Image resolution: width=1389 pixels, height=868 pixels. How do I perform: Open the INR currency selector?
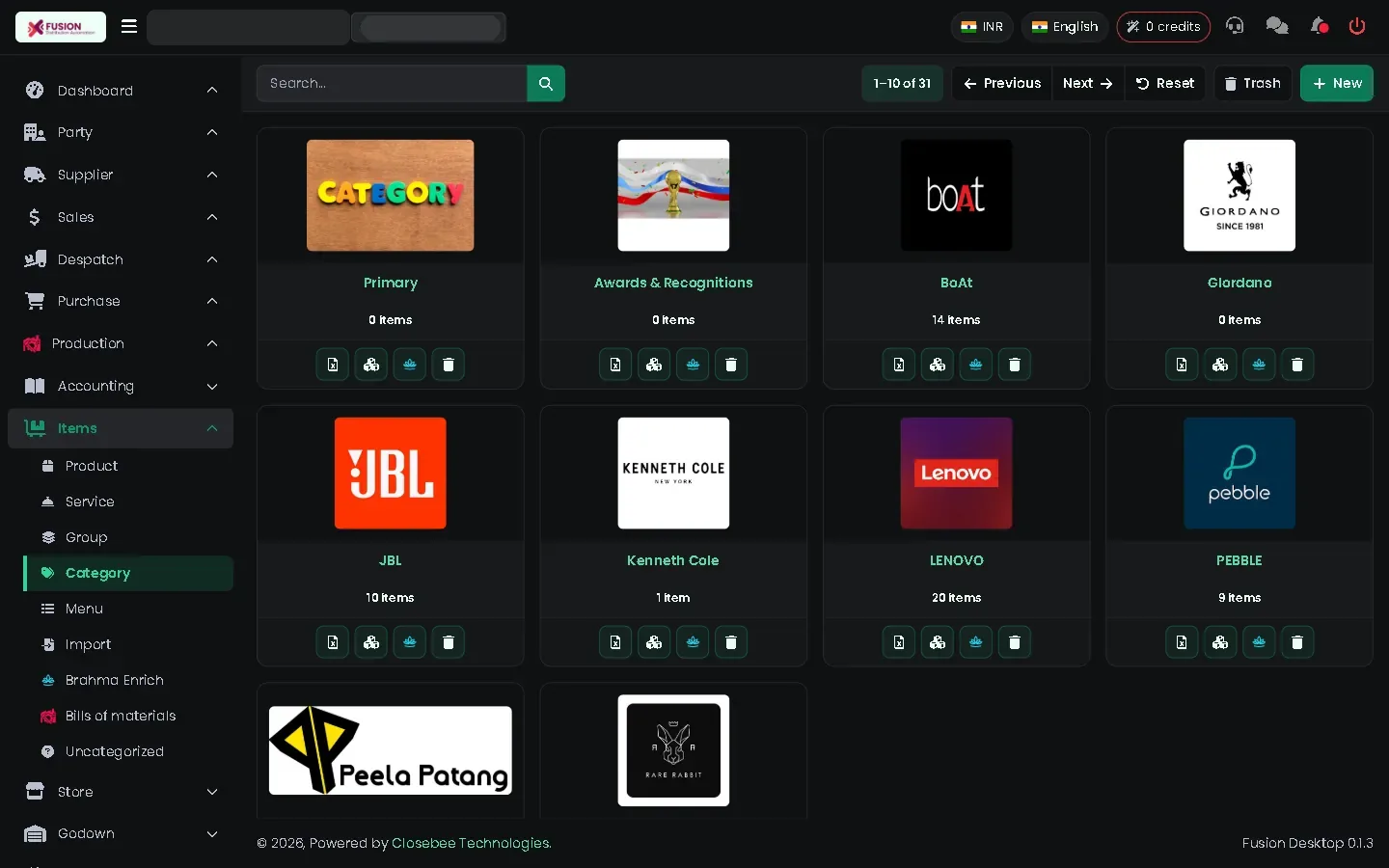[x=982, y=27]
